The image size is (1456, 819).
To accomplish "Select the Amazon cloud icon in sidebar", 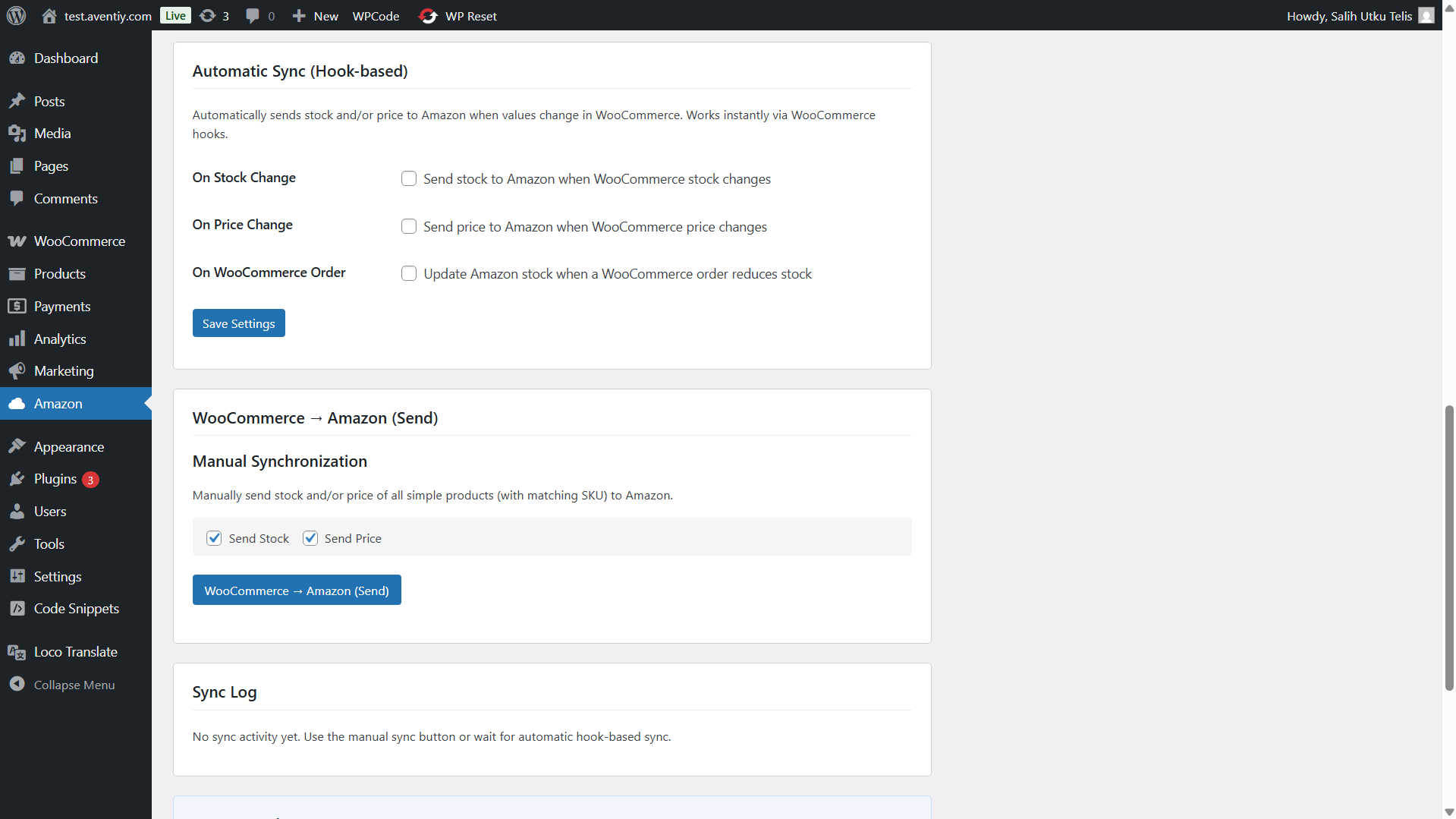I will 17,403.
